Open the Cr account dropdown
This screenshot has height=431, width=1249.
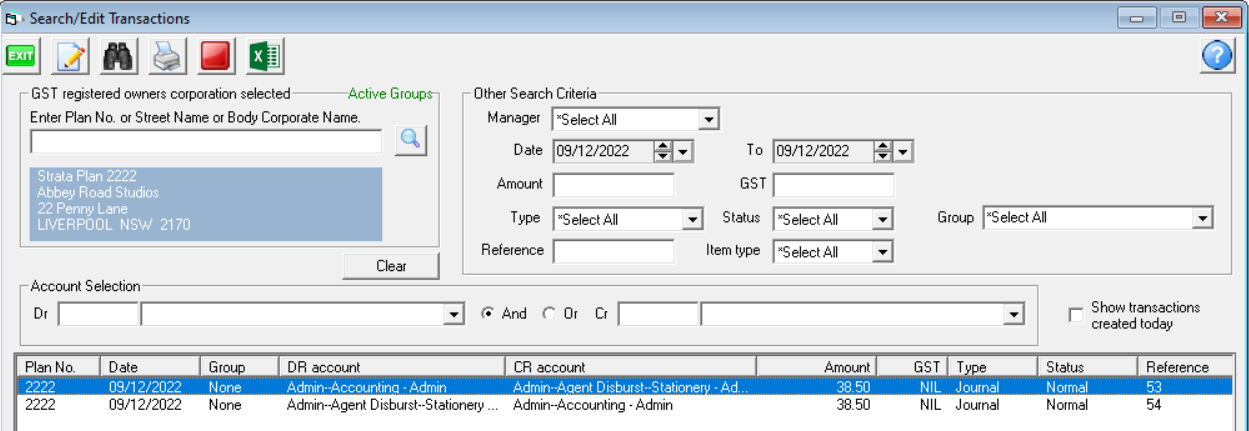1015,315
